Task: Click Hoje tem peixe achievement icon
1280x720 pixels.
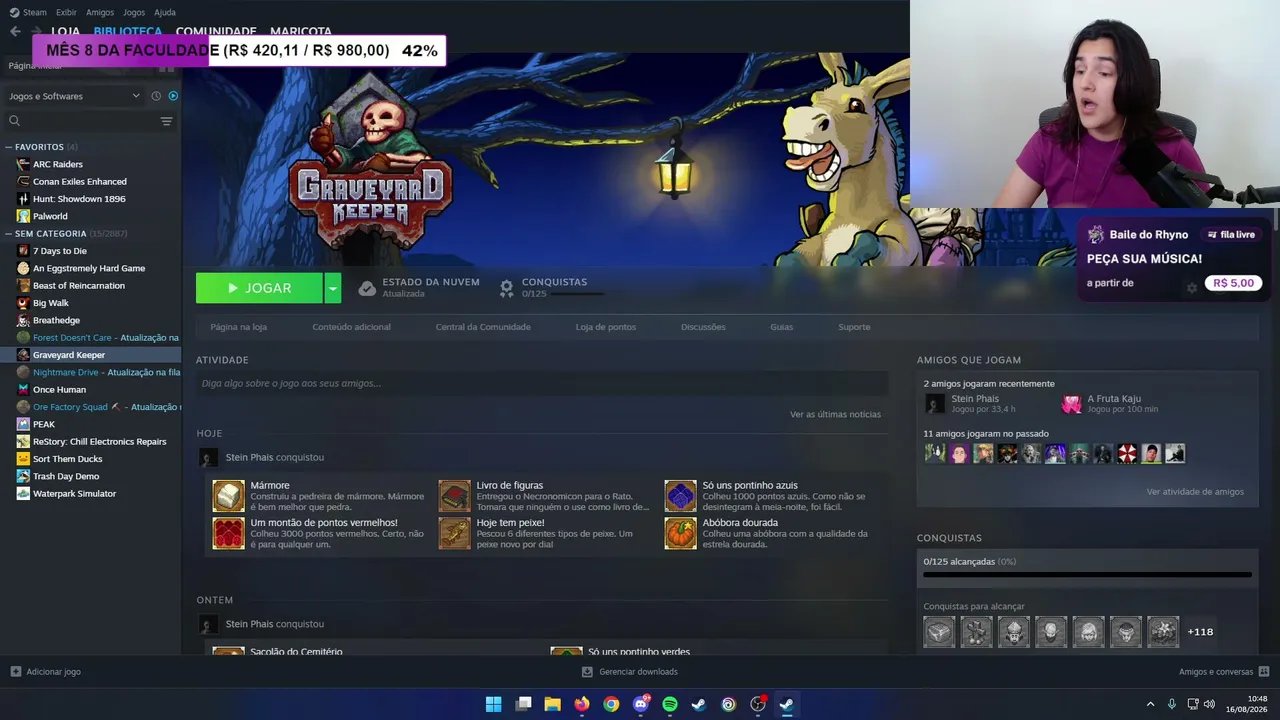Action: 454,533
